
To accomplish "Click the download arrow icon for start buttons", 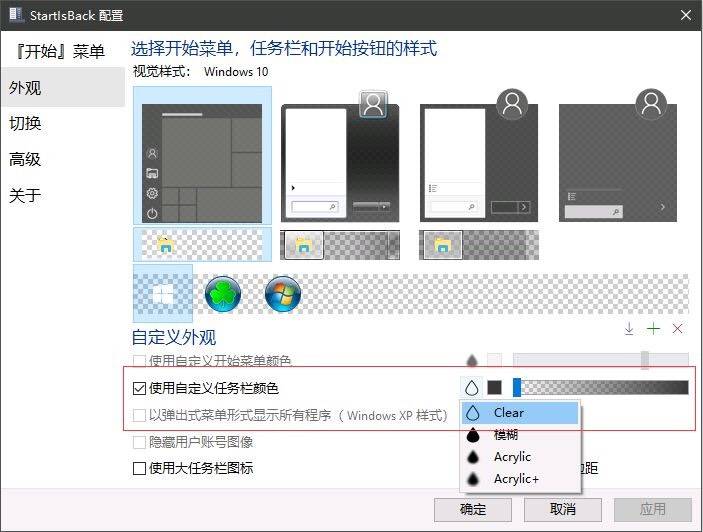I will (629, 329).
